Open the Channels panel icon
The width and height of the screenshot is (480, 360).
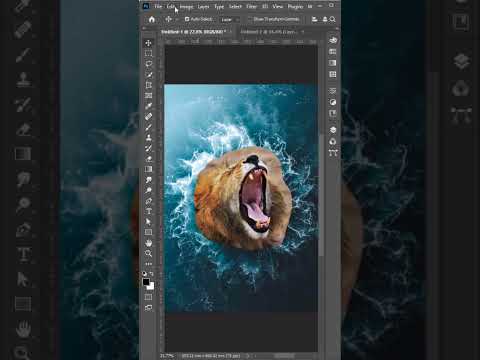point(333,142)
